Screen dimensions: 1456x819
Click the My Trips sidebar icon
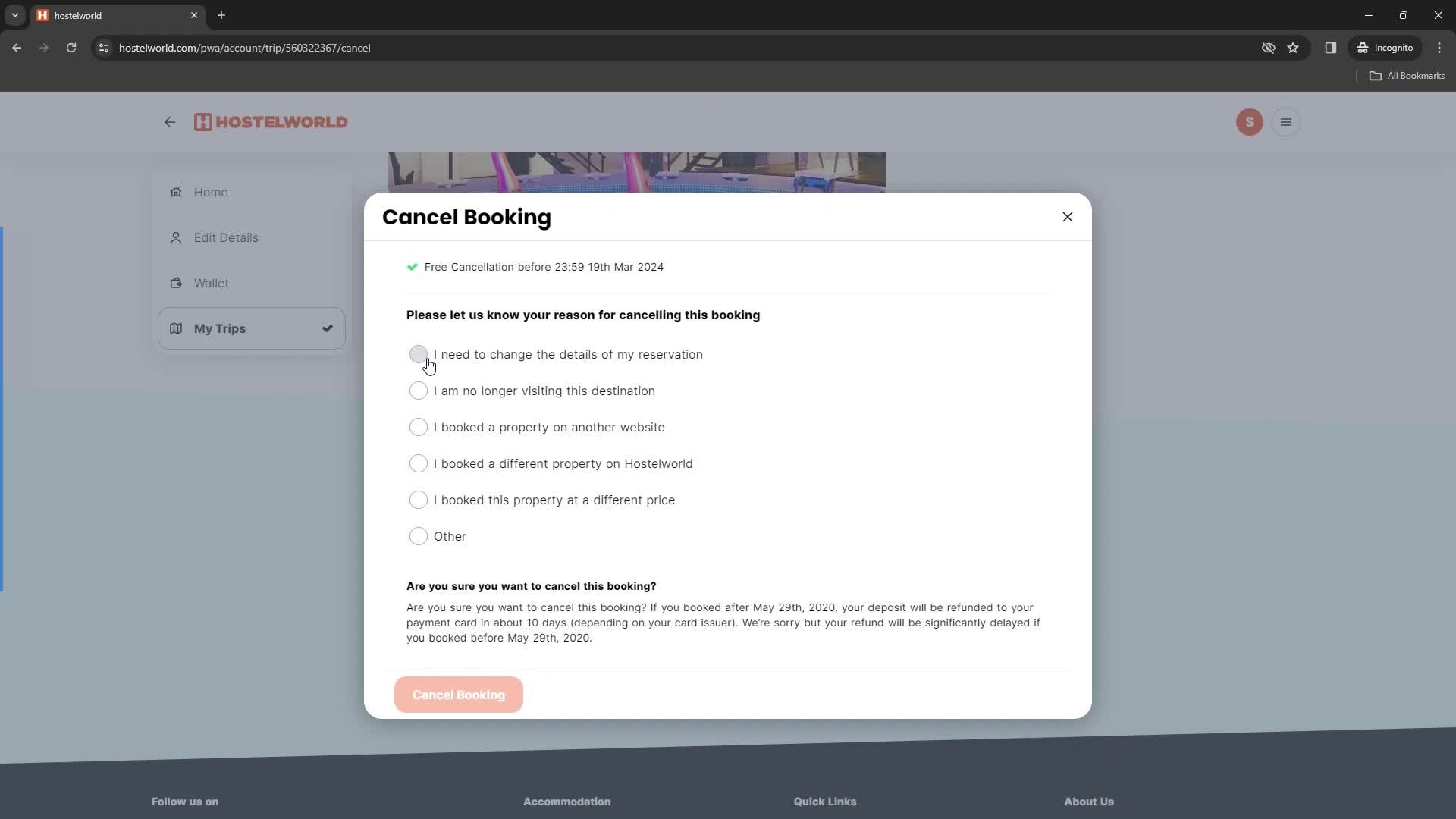tap(177, 328)
